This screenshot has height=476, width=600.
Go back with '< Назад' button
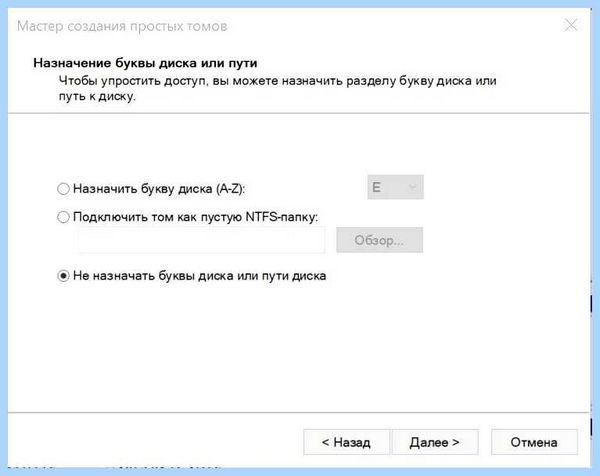(346, 442)
